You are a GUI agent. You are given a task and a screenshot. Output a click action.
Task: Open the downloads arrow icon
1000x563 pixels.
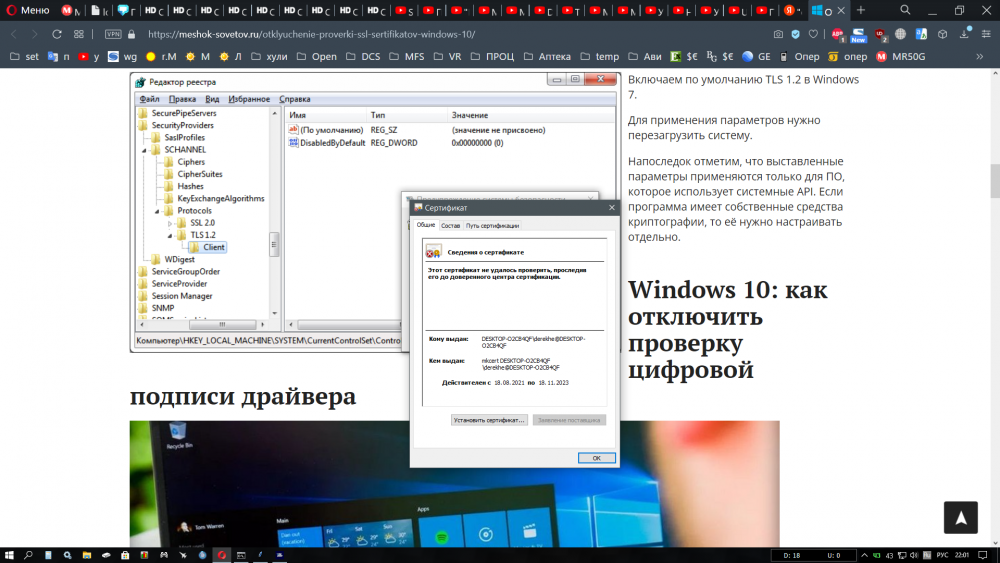click(x=965, y=34)
